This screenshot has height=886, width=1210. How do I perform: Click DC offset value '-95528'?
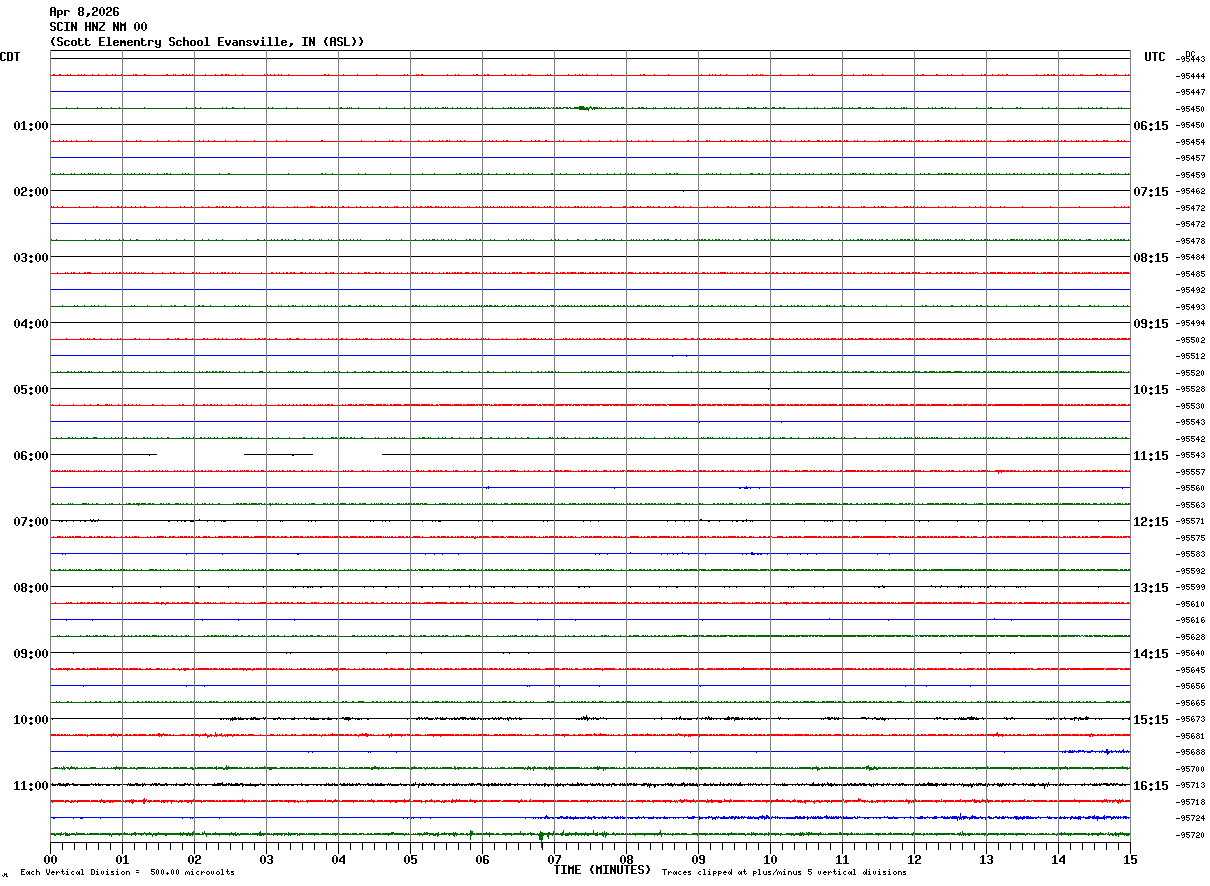point(1191,389)
